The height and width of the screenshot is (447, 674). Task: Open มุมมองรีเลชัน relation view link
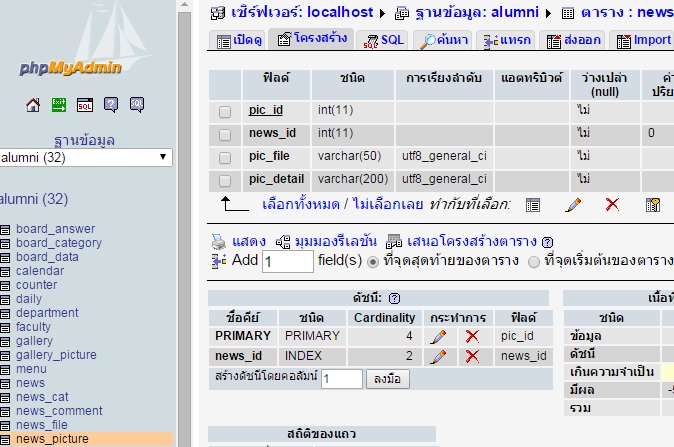336,241
